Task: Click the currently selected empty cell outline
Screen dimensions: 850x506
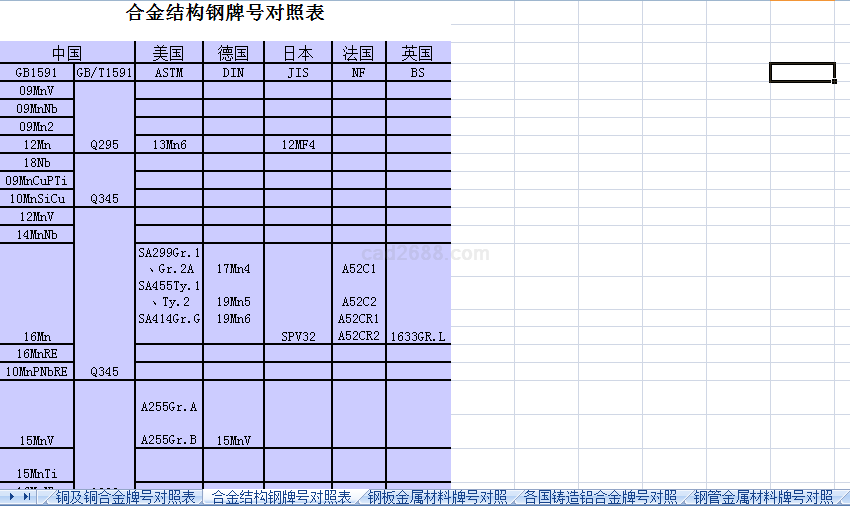Action: tap(802, 72)
